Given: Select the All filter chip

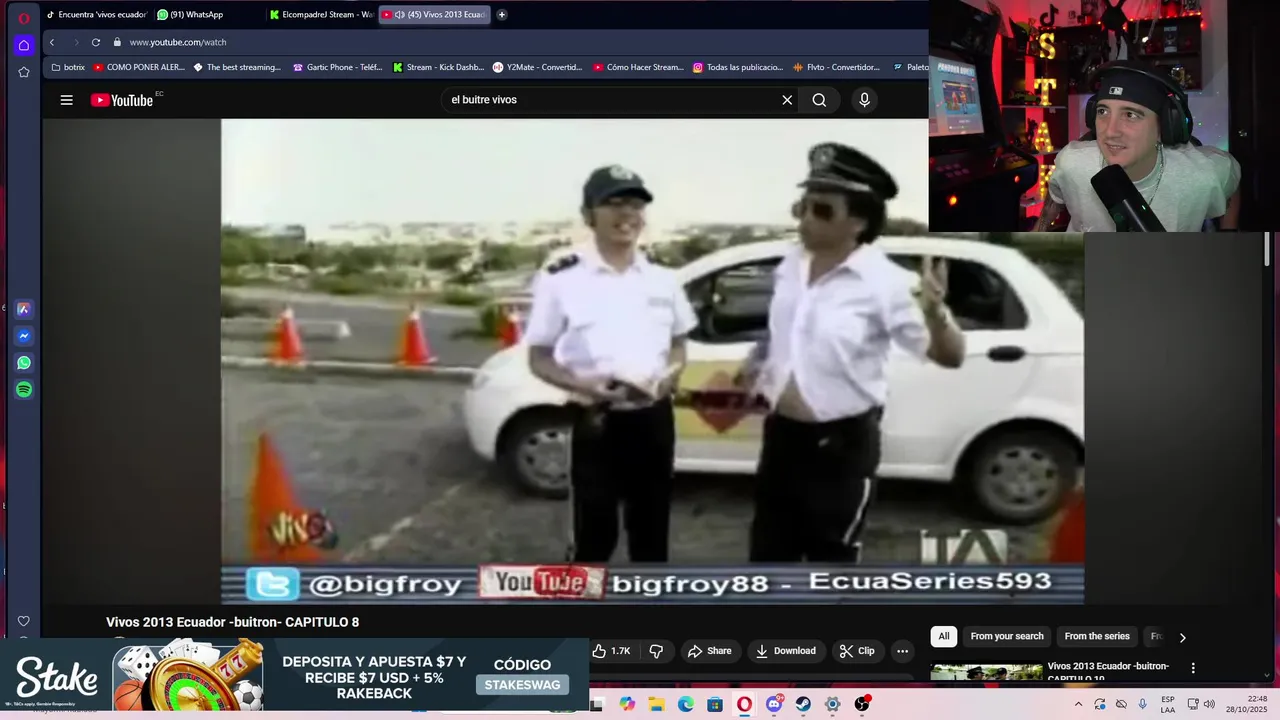Looking at the screenshot, I should pos(943,636).
